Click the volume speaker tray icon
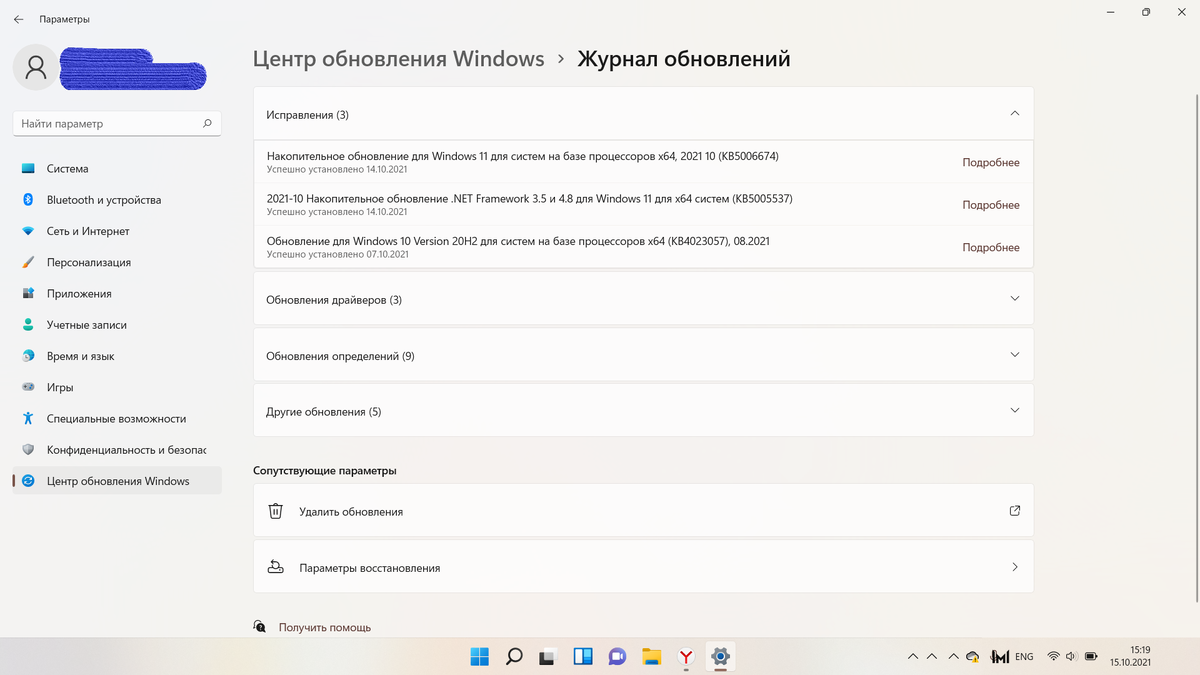This screenshot has height=675, width=1200. (x=1071, y=657)
